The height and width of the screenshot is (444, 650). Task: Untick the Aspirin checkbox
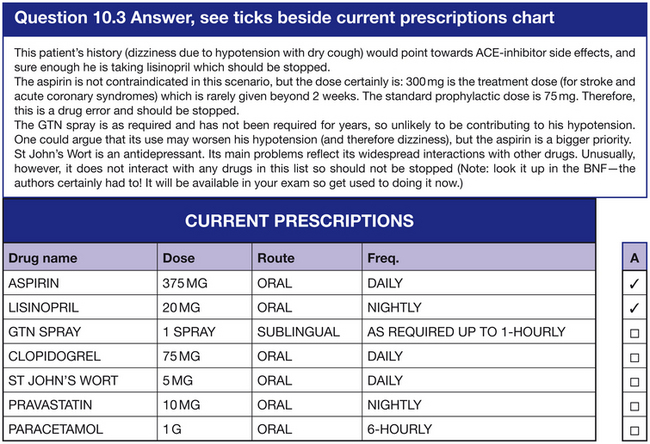pyautogui.click(x=634, y=283)
